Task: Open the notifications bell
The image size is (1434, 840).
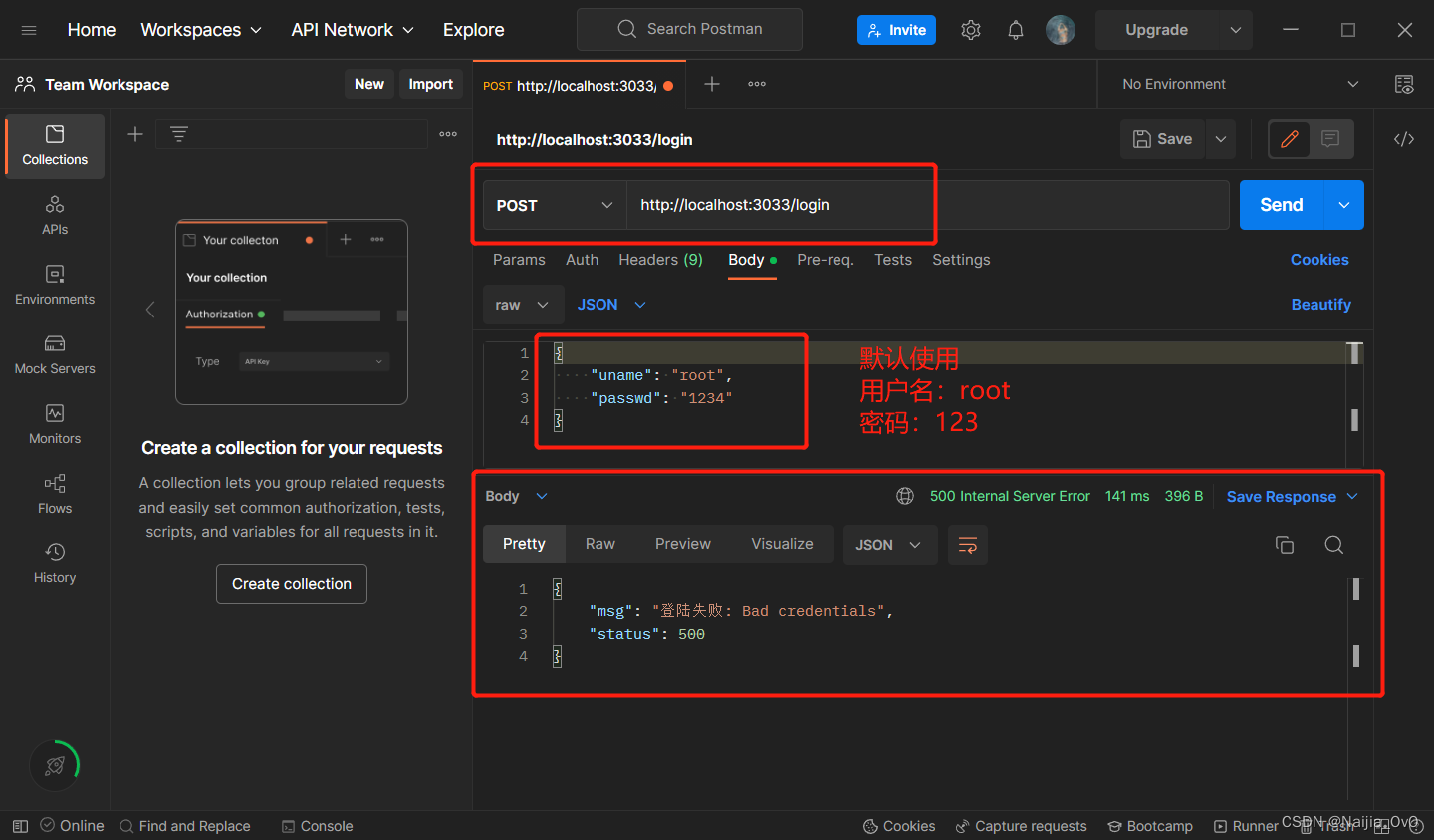Action: (x=1015, y=30)
